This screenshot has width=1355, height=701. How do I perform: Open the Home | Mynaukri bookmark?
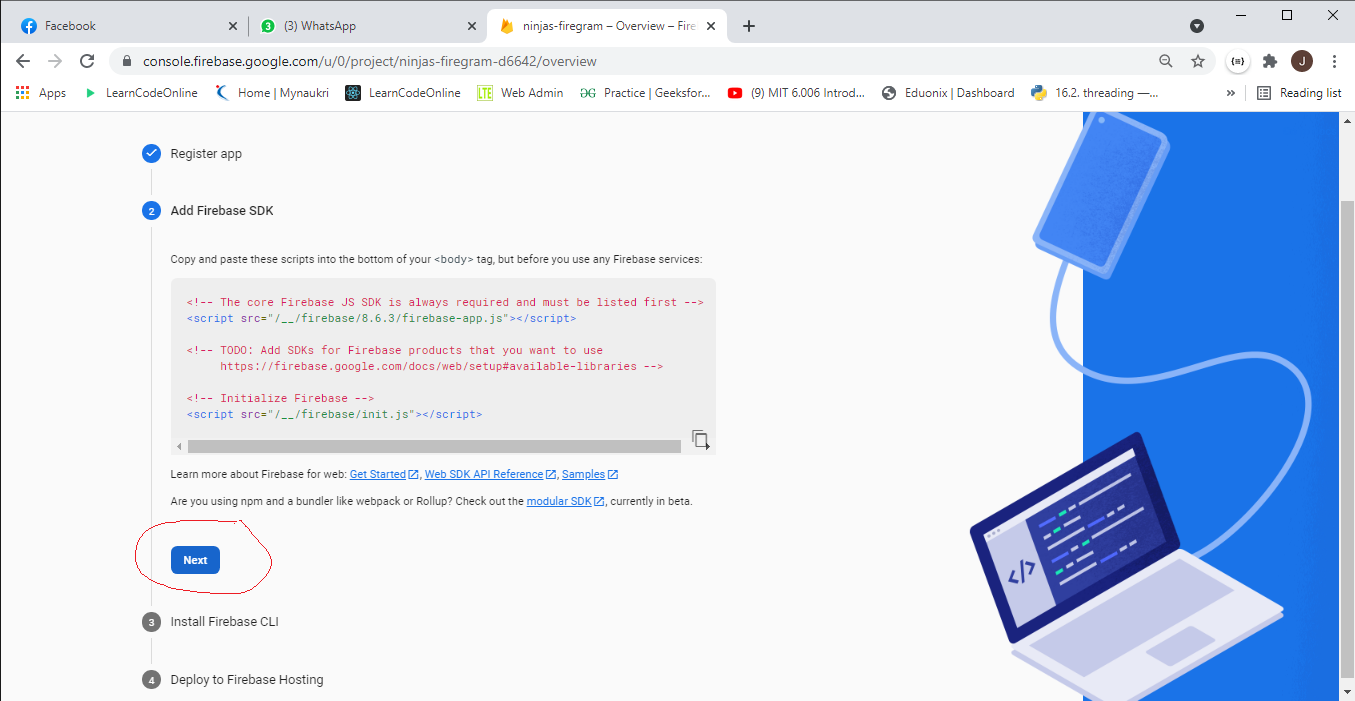[x=272, y=93]
